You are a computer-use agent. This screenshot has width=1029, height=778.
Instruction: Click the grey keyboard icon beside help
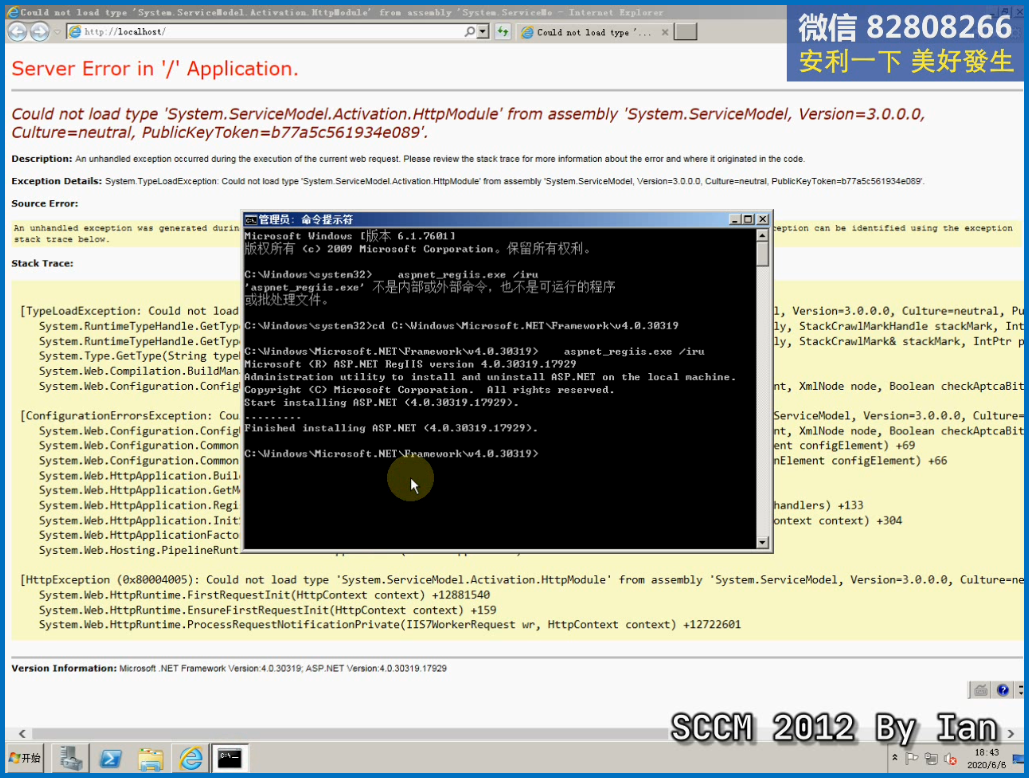point(980,690)
